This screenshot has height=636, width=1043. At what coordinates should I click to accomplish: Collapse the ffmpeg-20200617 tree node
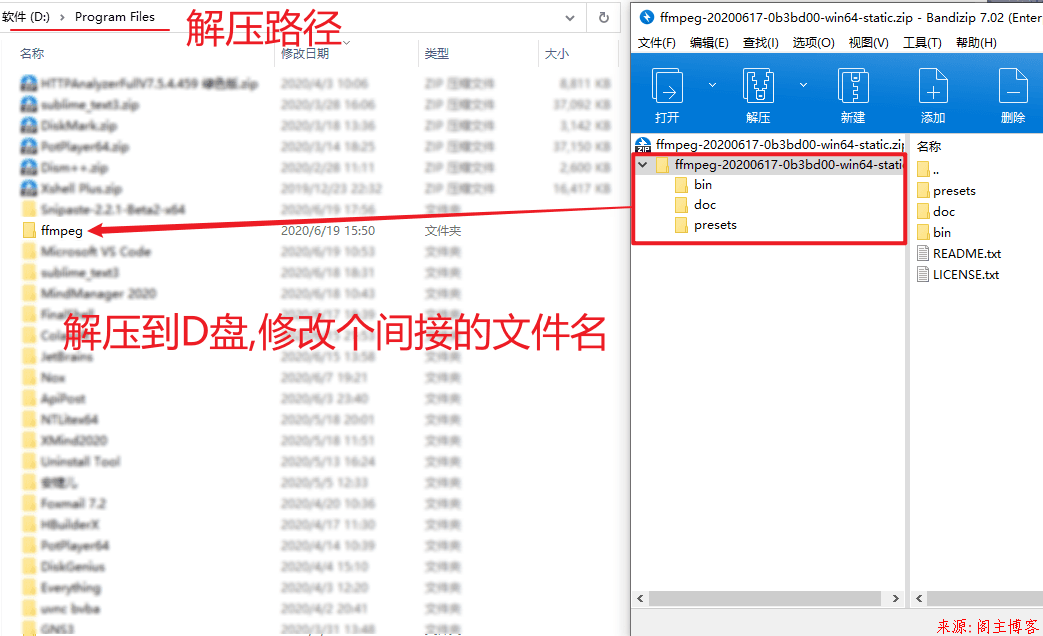[643, 164]
